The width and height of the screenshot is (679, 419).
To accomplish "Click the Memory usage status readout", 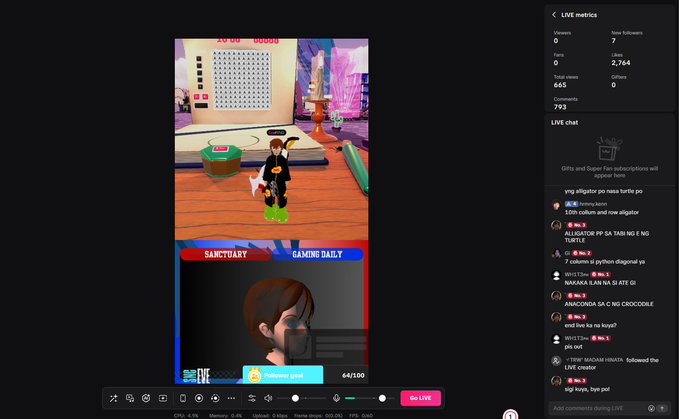I will (225, 416).
